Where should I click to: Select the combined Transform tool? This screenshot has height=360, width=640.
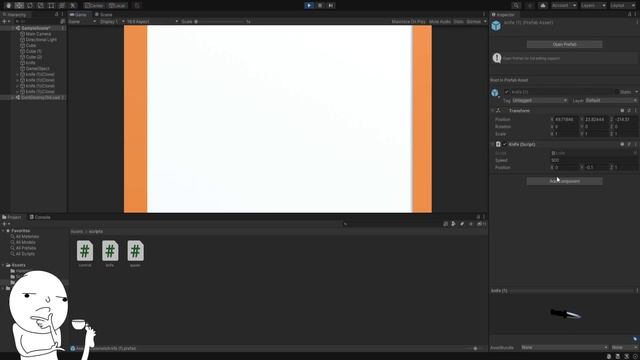click(62, 6)
